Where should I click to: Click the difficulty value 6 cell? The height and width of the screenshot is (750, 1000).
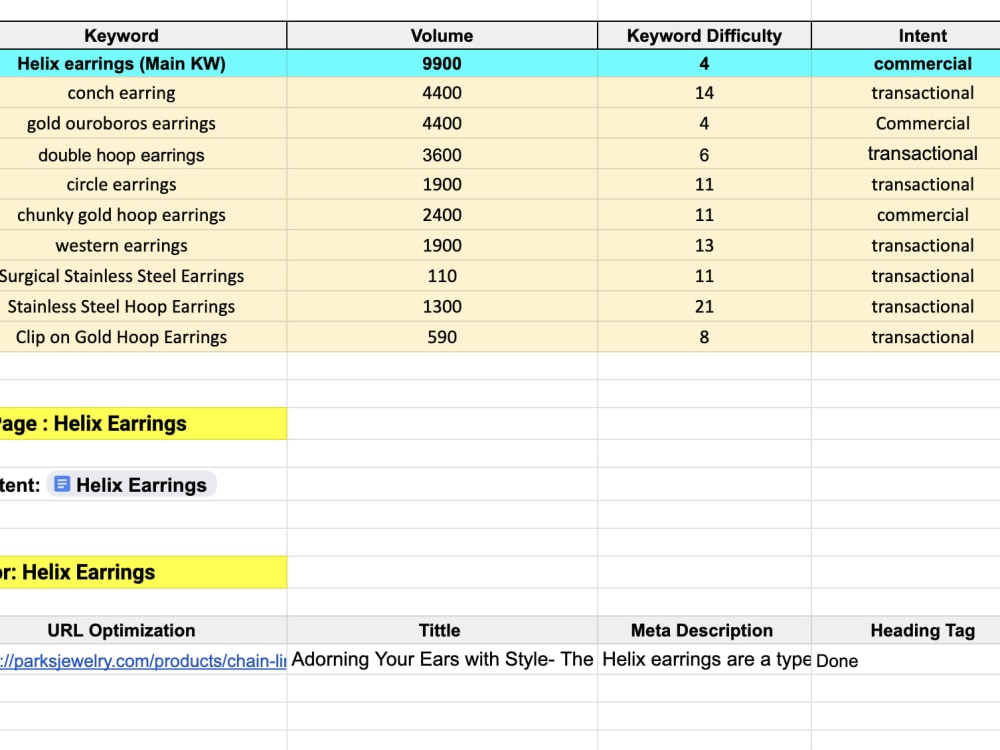pyautogui.click(x=704, y=155)
